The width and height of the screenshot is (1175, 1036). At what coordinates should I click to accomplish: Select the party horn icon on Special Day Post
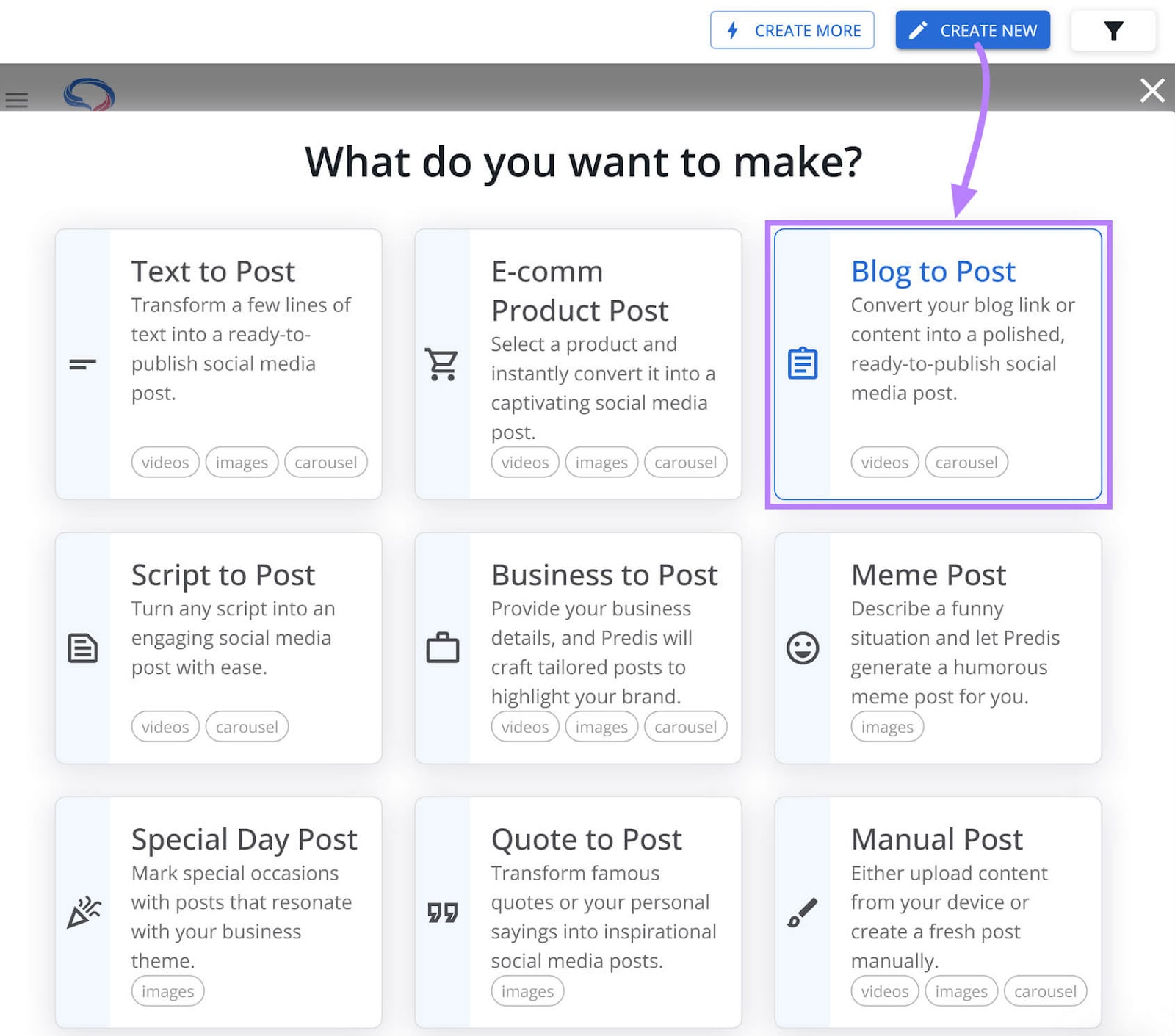coord(83,913)
